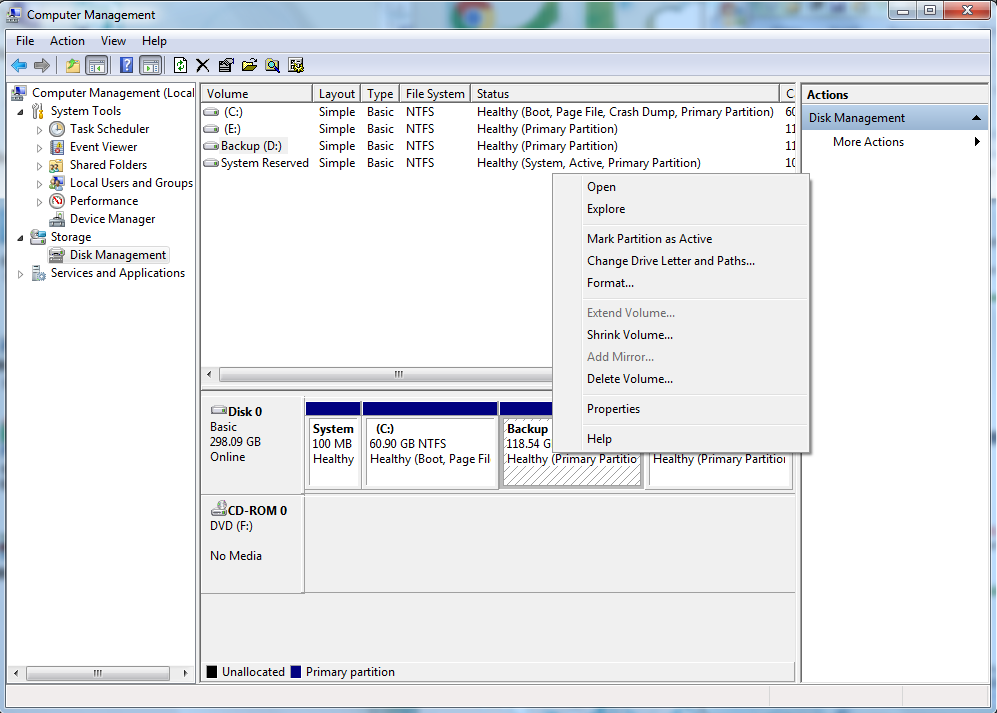Open the Action menu in menu bar
The image size is (997, 713).
point(67,41)
